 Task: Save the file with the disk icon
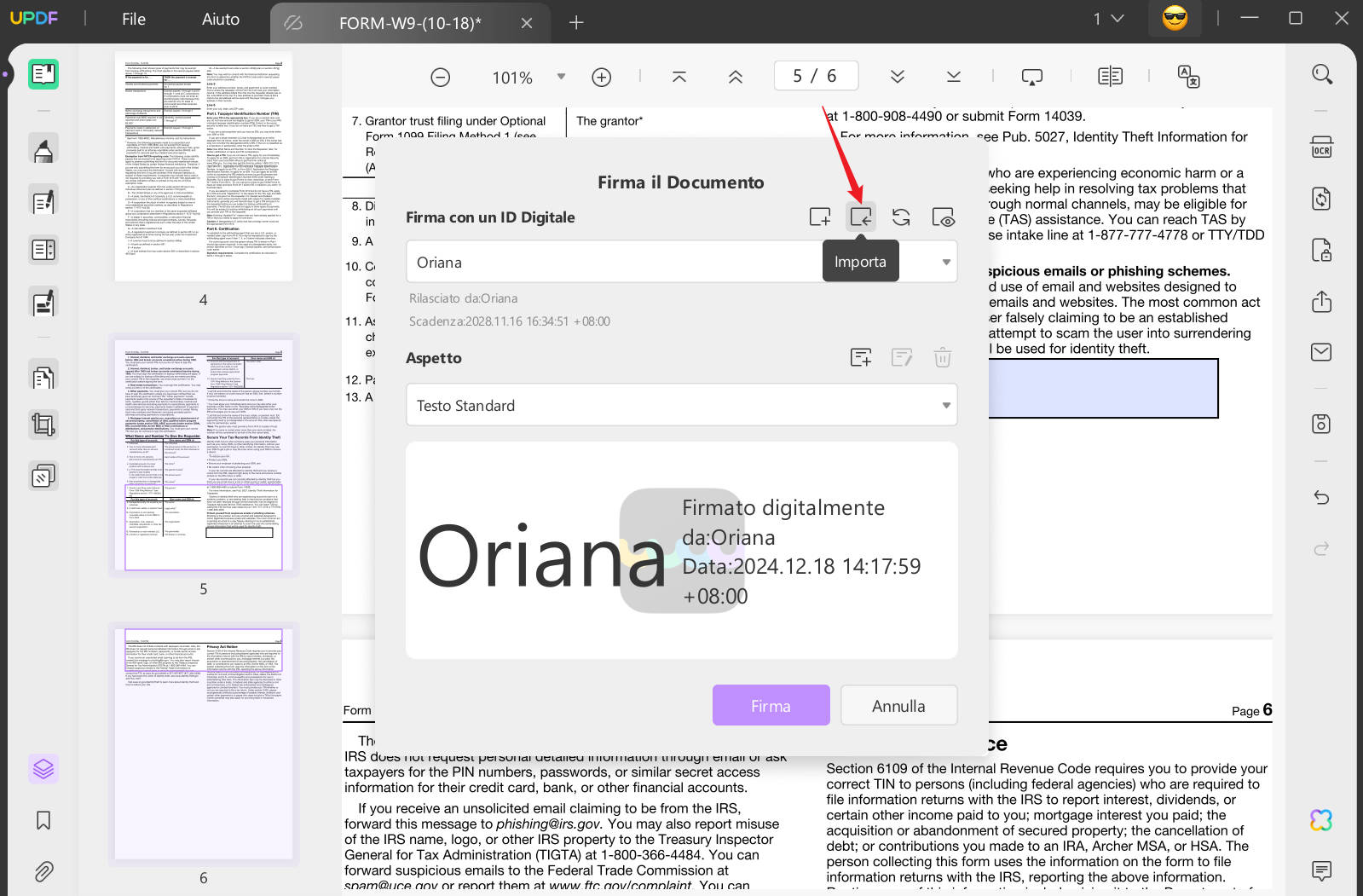point(1321,424)
